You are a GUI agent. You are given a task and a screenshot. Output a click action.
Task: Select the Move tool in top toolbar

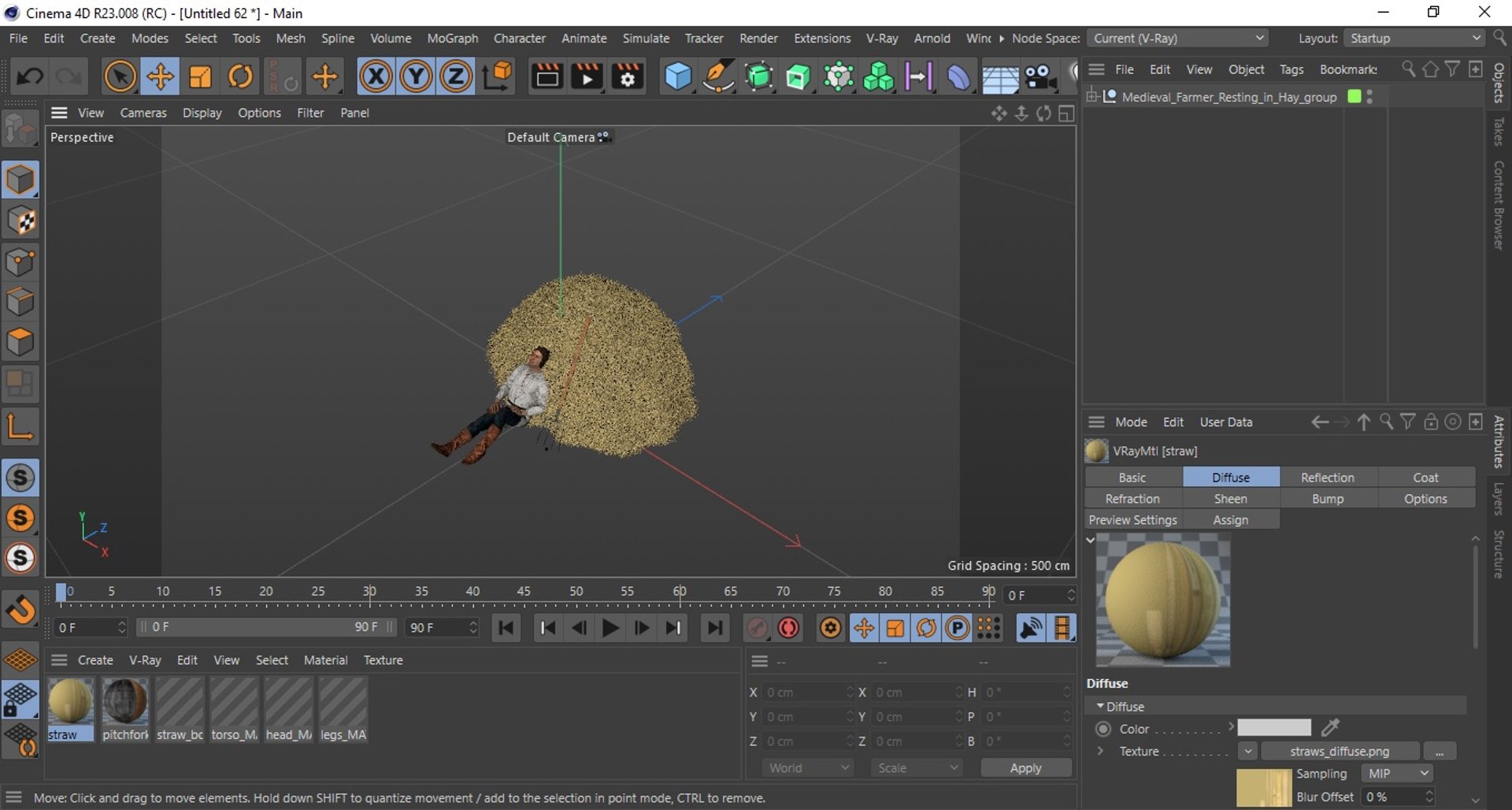pos(160,76)
